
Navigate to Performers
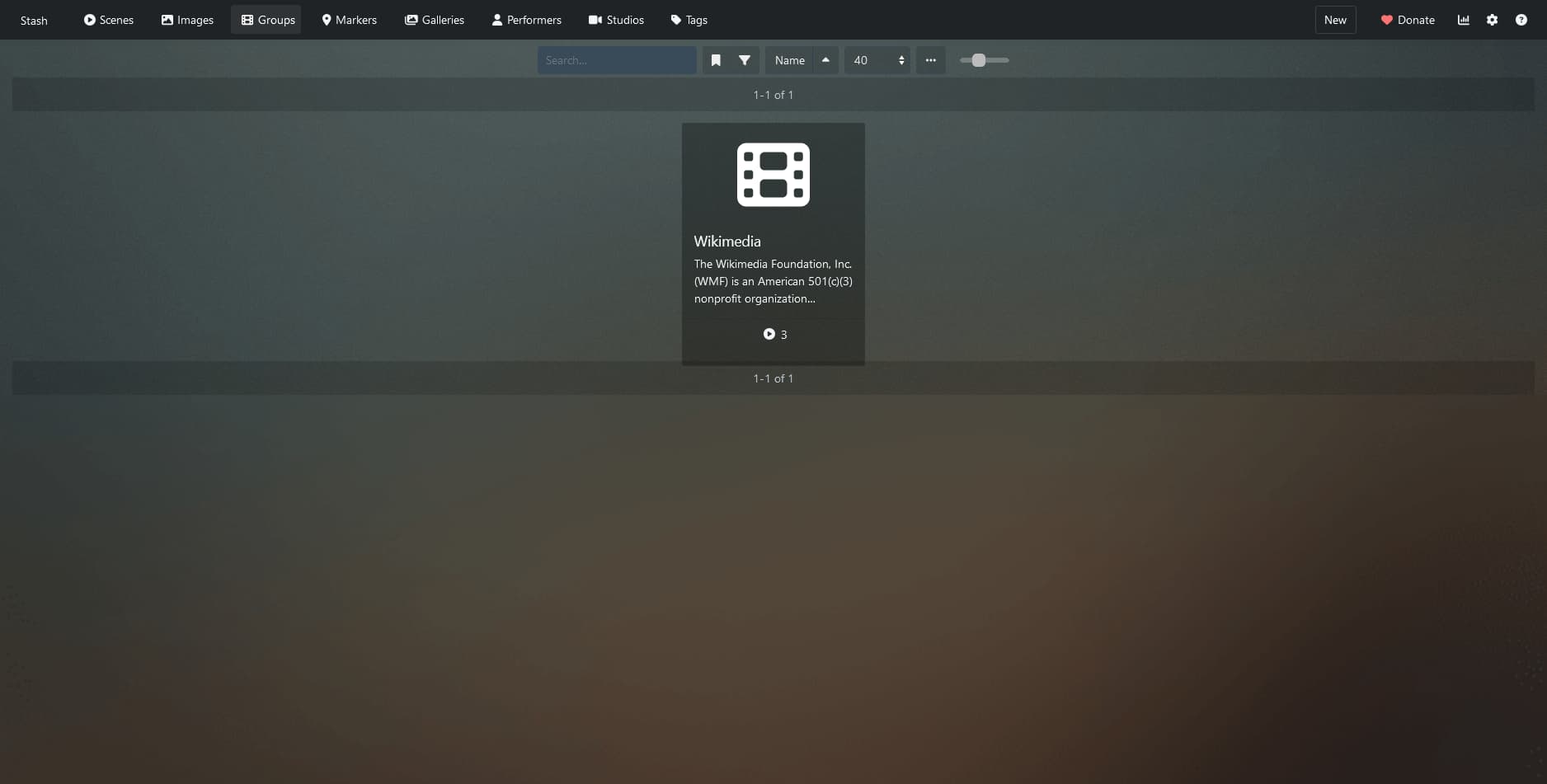pos(526,20)
